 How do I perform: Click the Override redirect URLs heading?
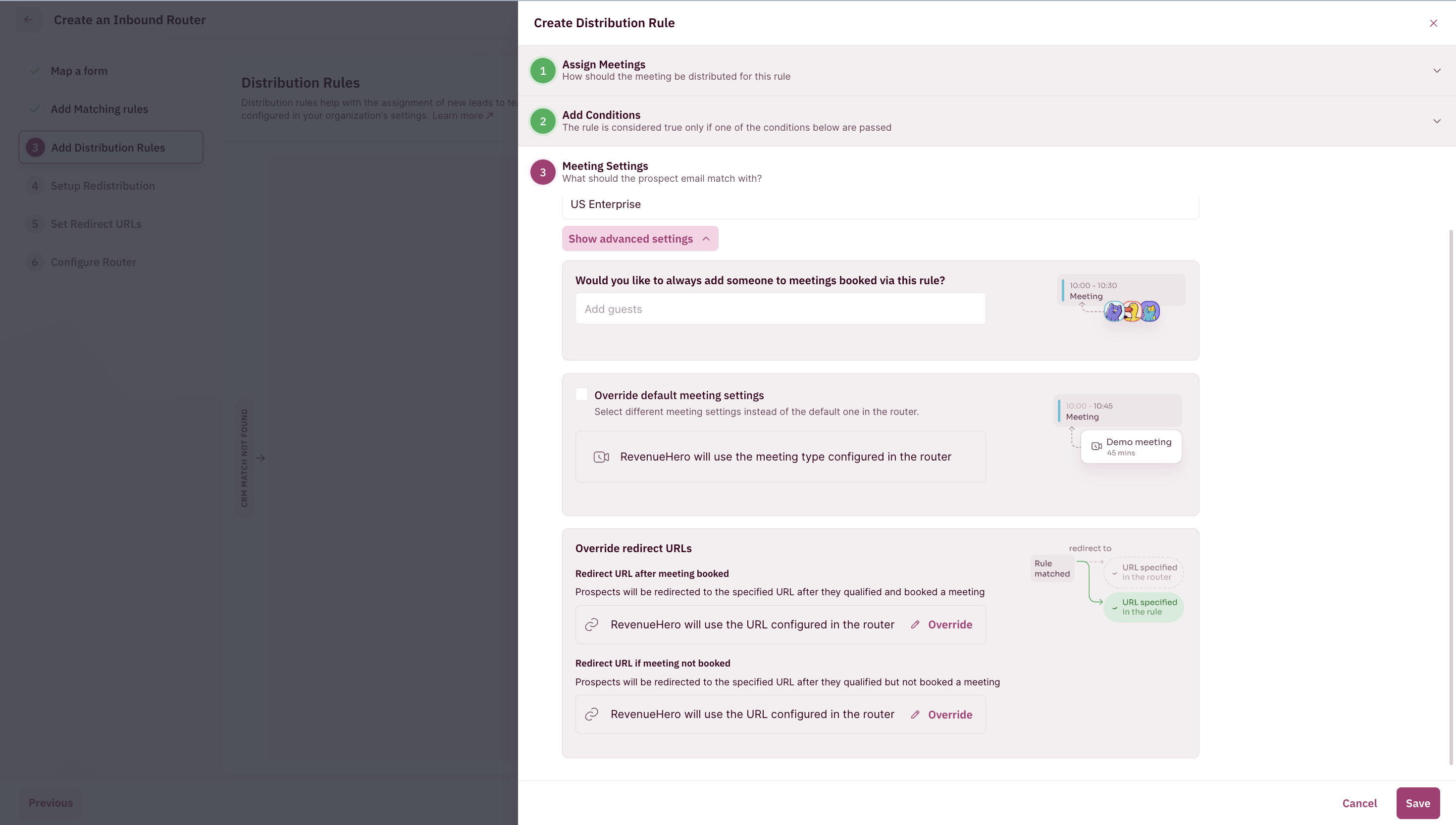click(x=633, y=549)
